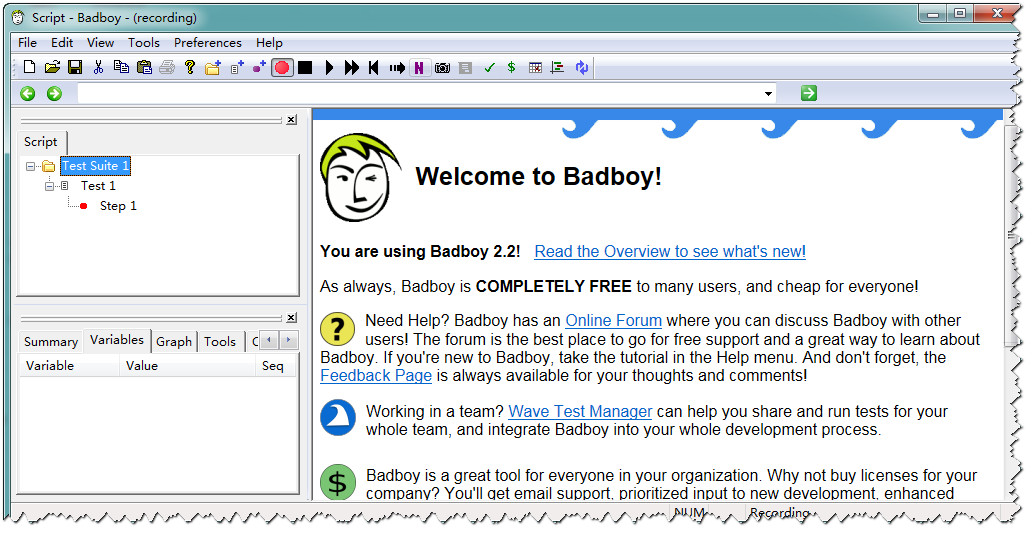Image resolution: width=1032 pixels, height=533 pixels.
Task: Click the Badboy cartoon face logo
Action: (x=360, y=178)
